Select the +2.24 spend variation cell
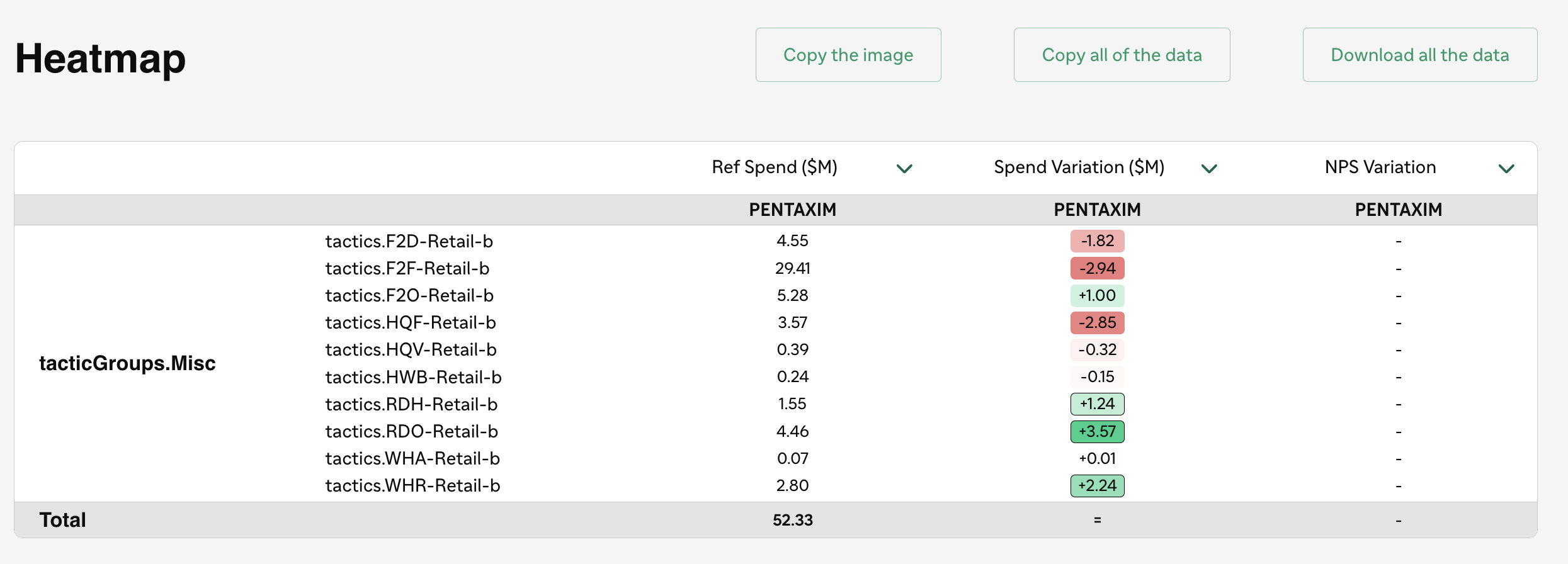Screen dimensions: 1568x564 pyautogui.click(x=1098, y=485)
